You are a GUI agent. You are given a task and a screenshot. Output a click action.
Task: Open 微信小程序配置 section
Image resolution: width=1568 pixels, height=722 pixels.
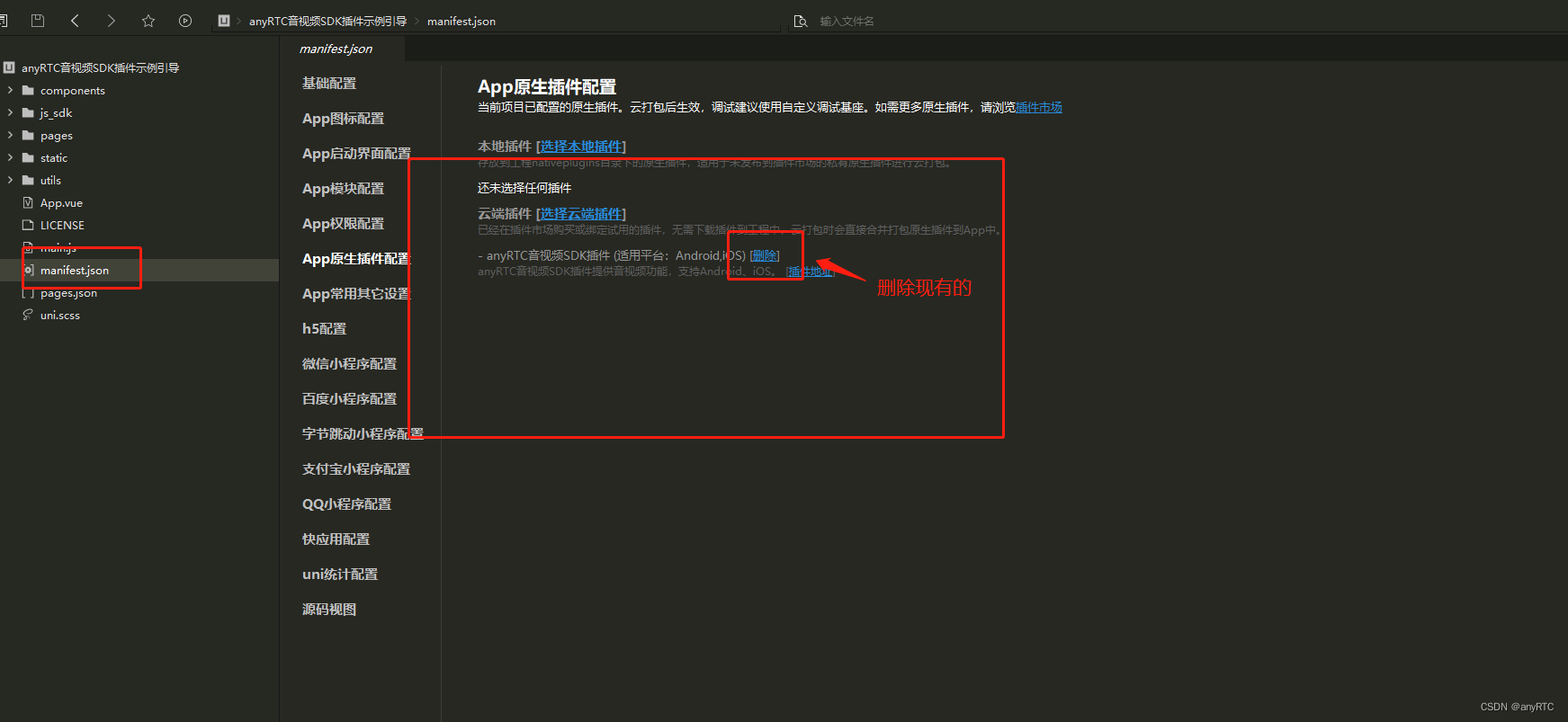tap(349, 363)
